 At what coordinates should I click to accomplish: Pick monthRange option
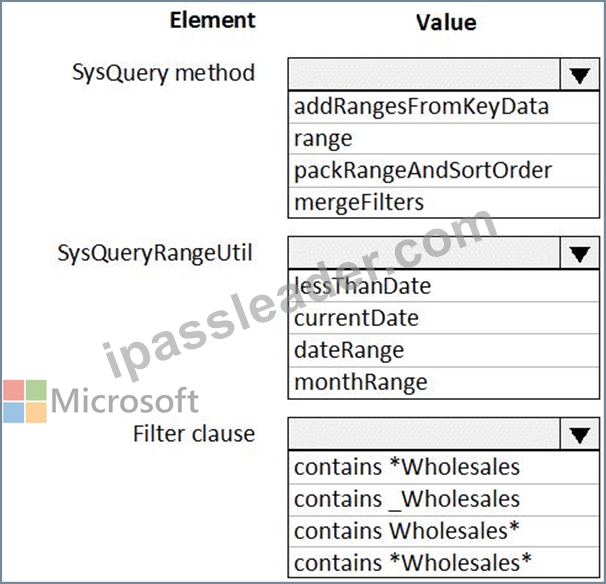(x=444, y=383)
